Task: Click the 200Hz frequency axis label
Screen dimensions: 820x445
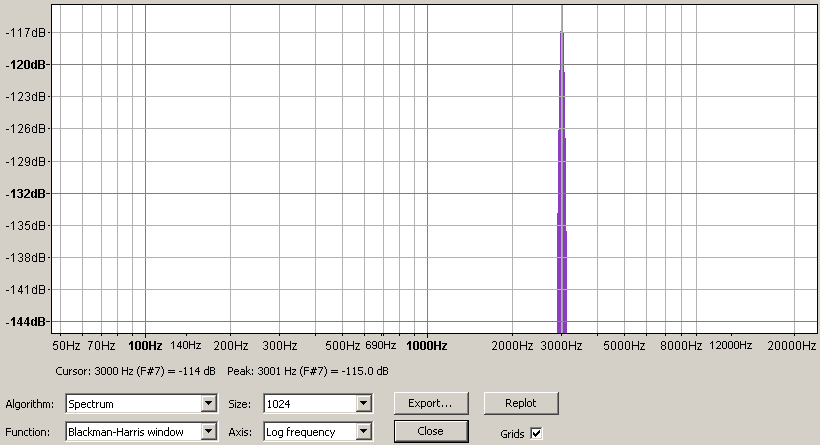Action: tap(231, 346)
